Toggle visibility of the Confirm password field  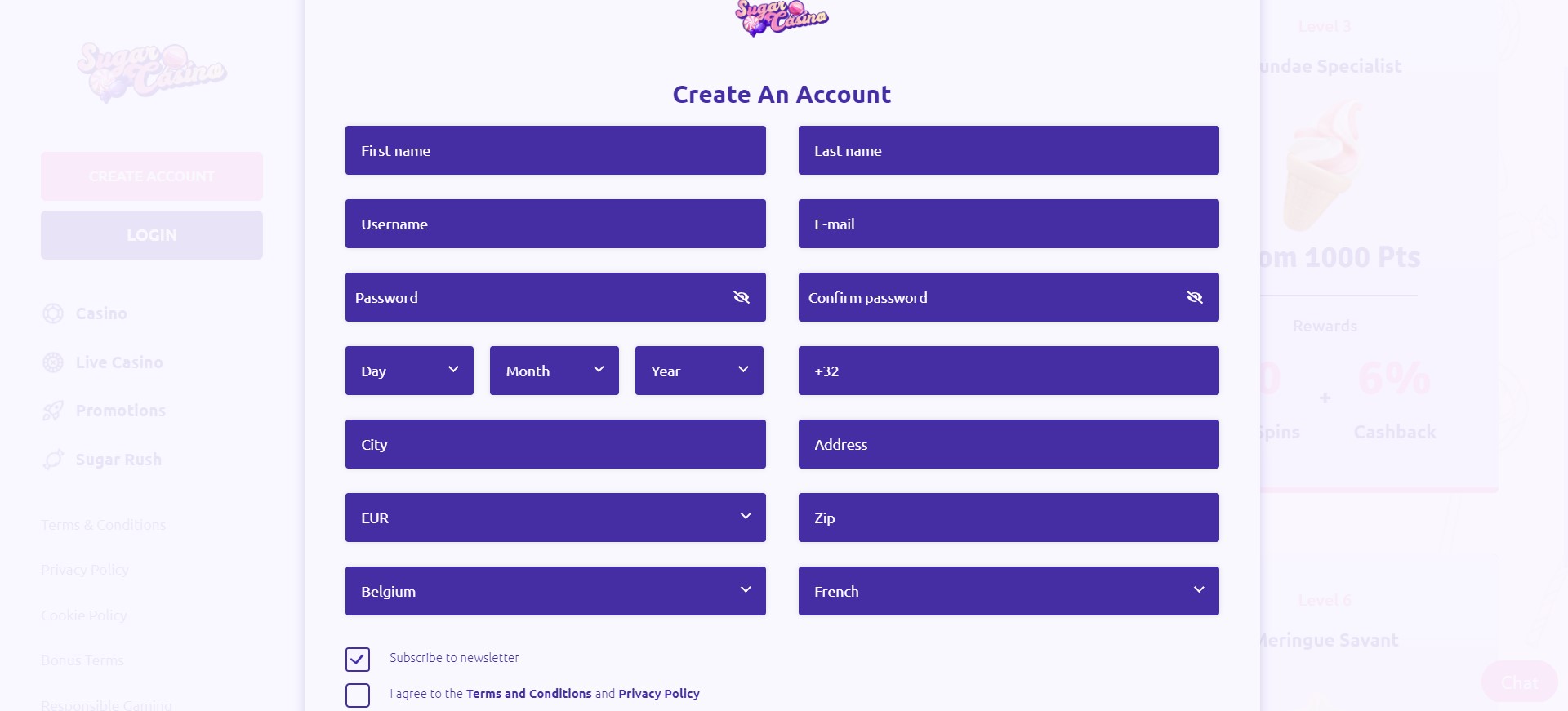1195,297
